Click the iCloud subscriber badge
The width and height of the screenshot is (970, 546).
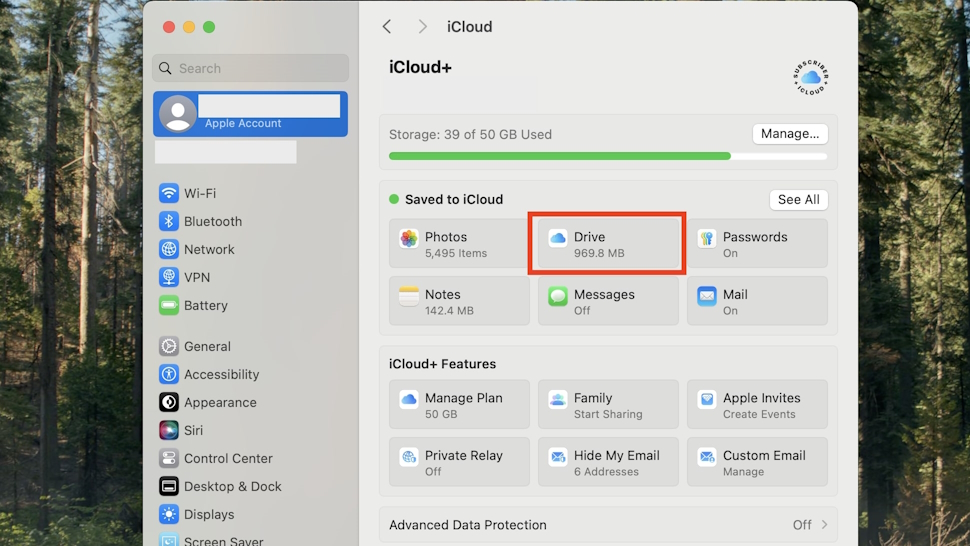pos(811,77)
